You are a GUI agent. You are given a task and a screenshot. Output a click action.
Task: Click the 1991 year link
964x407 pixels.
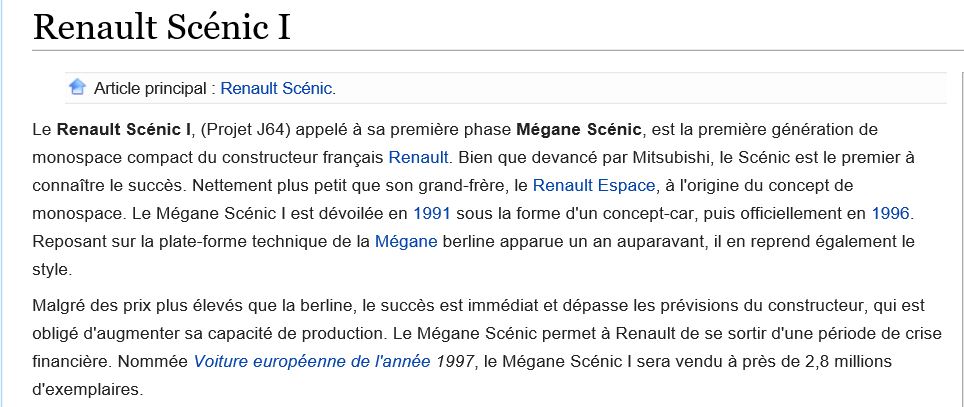432,213
